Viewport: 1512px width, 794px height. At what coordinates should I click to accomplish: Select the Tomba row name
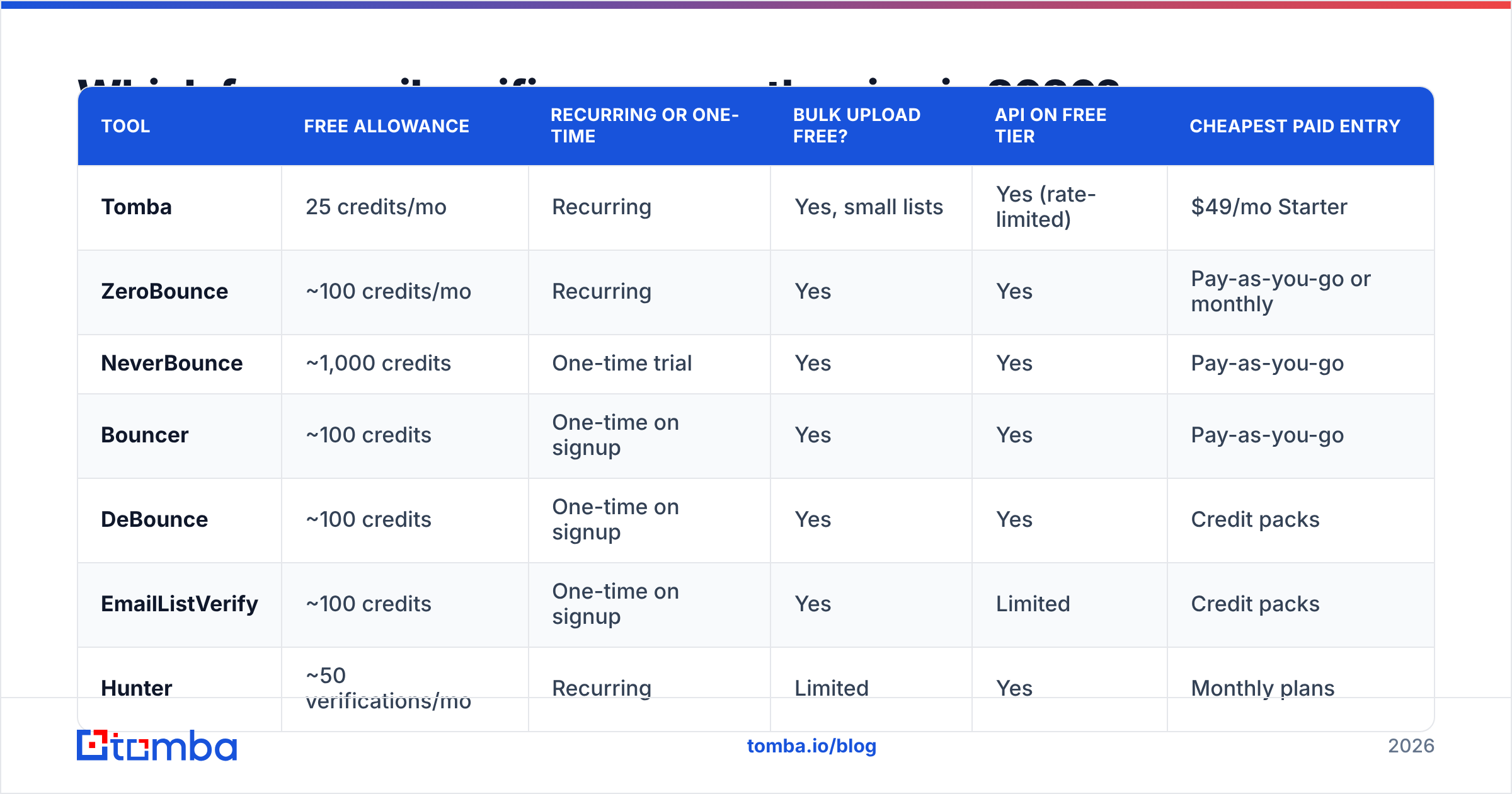pyautogui.click(x=137, y=207)
